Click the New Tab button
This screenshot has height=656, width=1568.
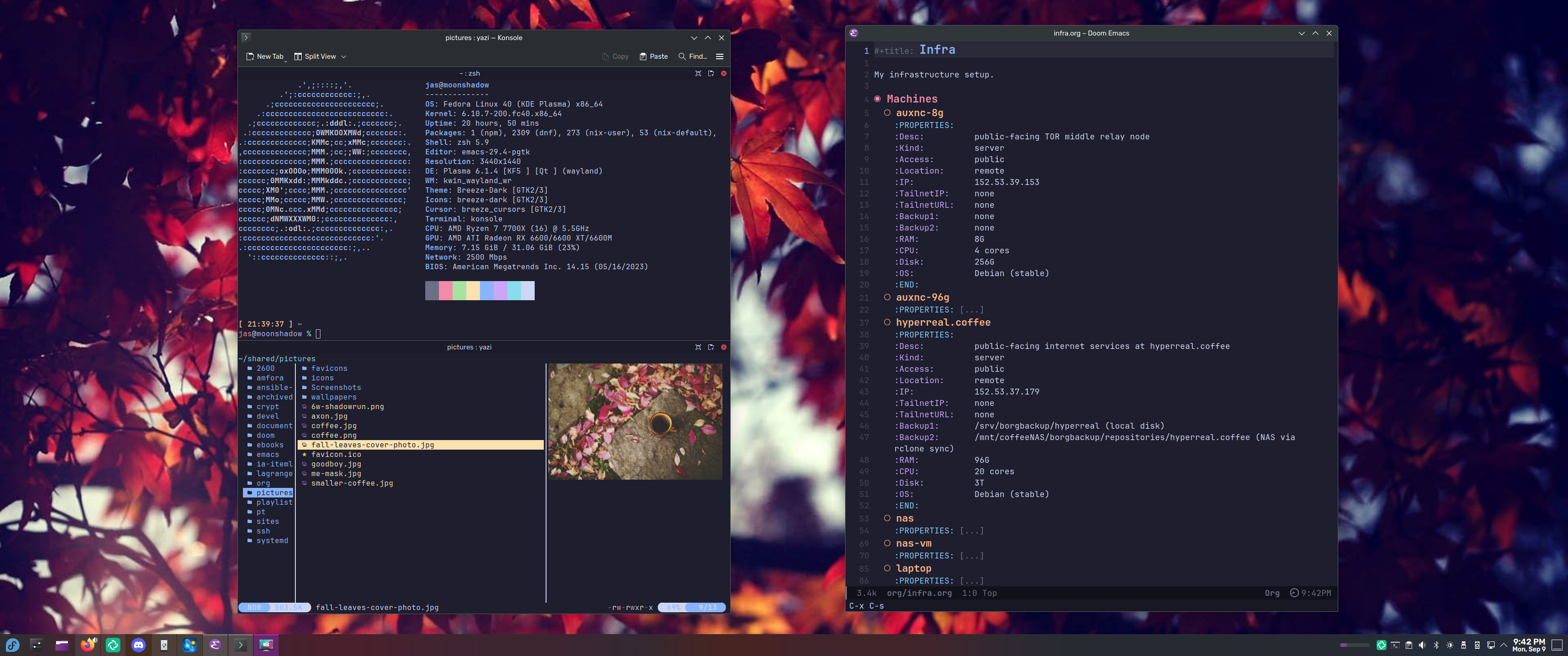tap(265, 56)
